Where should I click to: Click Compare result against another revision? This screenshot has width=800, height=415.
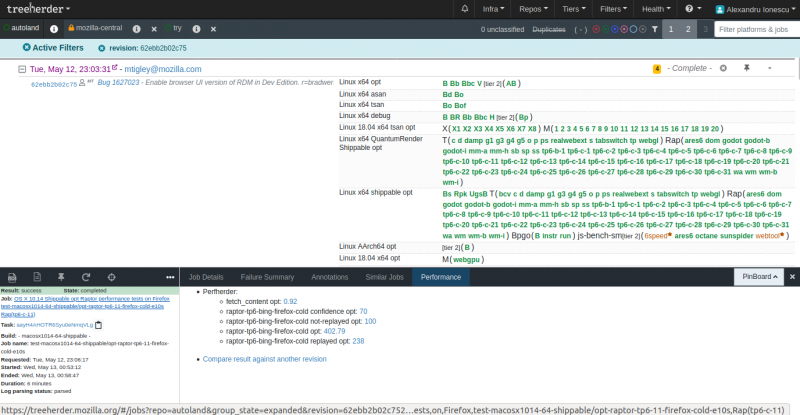coord(264,359)
